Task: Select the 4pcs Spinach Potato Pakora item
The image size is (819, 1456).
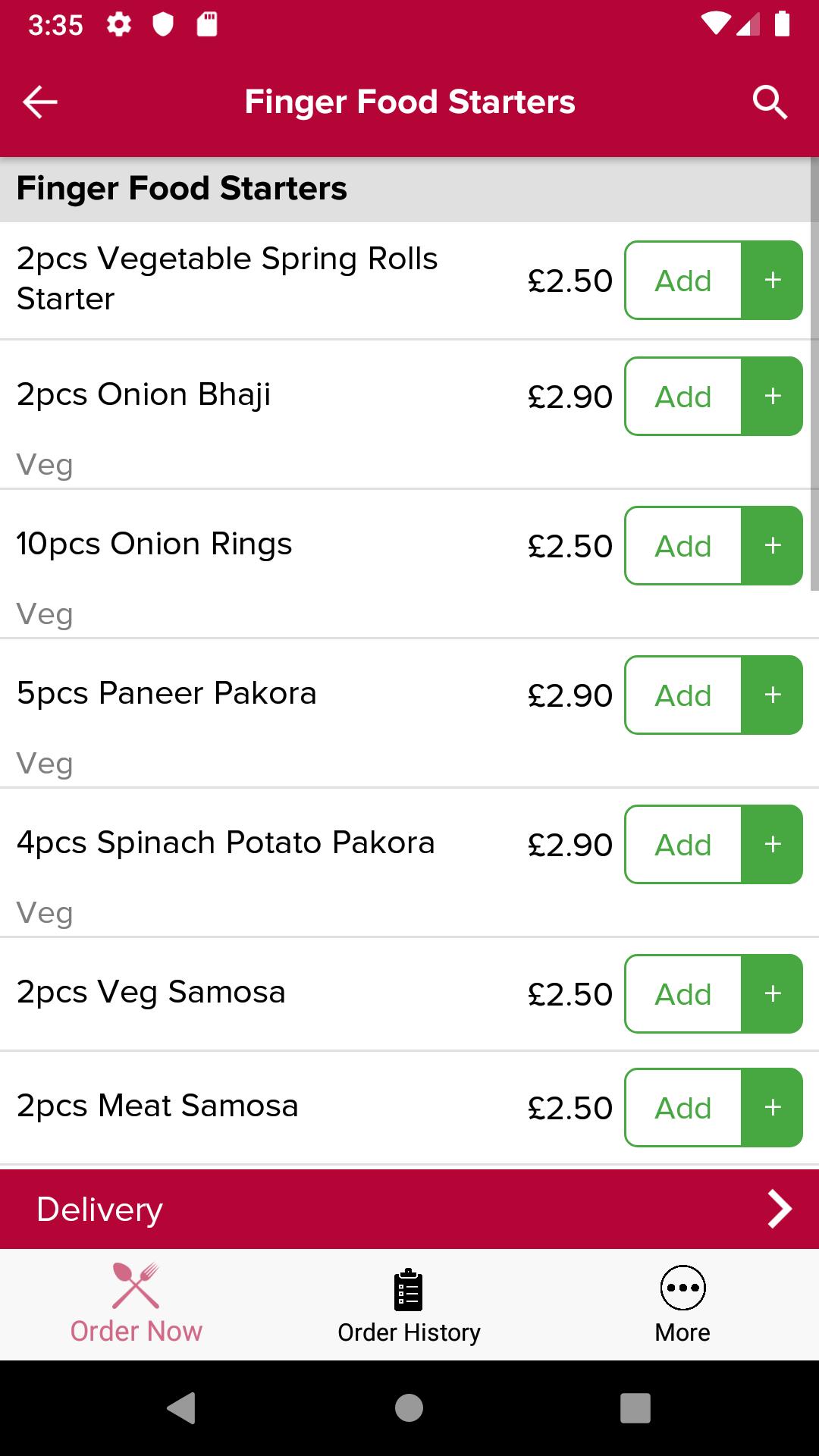Action: [226, 843]
